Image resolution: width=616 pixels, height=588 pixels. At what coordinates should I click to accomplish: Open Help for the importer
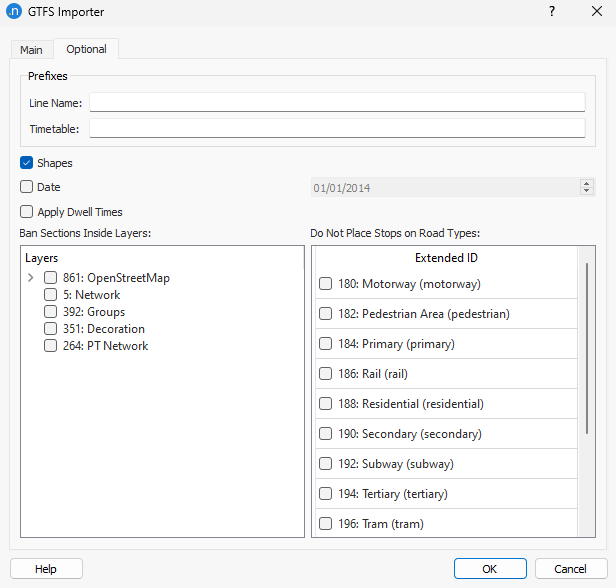coord(46,568)
